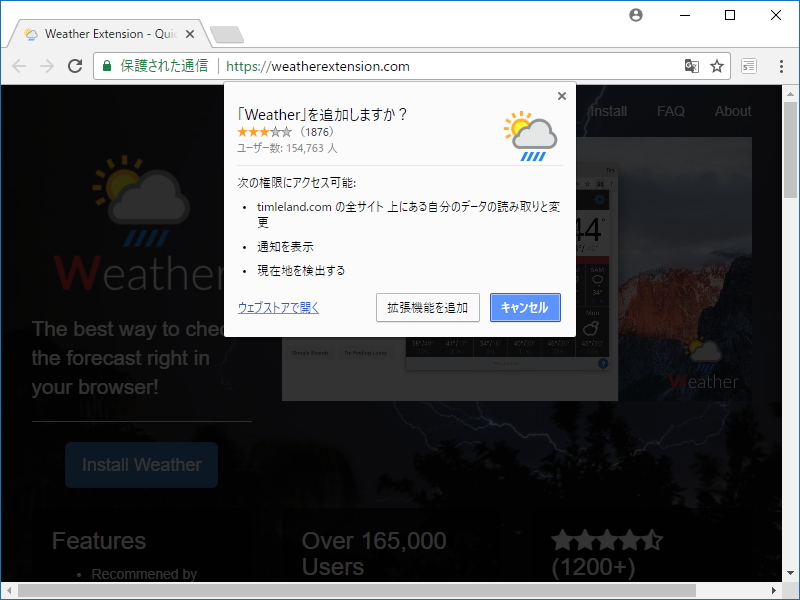
Task: Reload the weatherextension.com page
Action: pyautogui.click(x=74, y=65)
